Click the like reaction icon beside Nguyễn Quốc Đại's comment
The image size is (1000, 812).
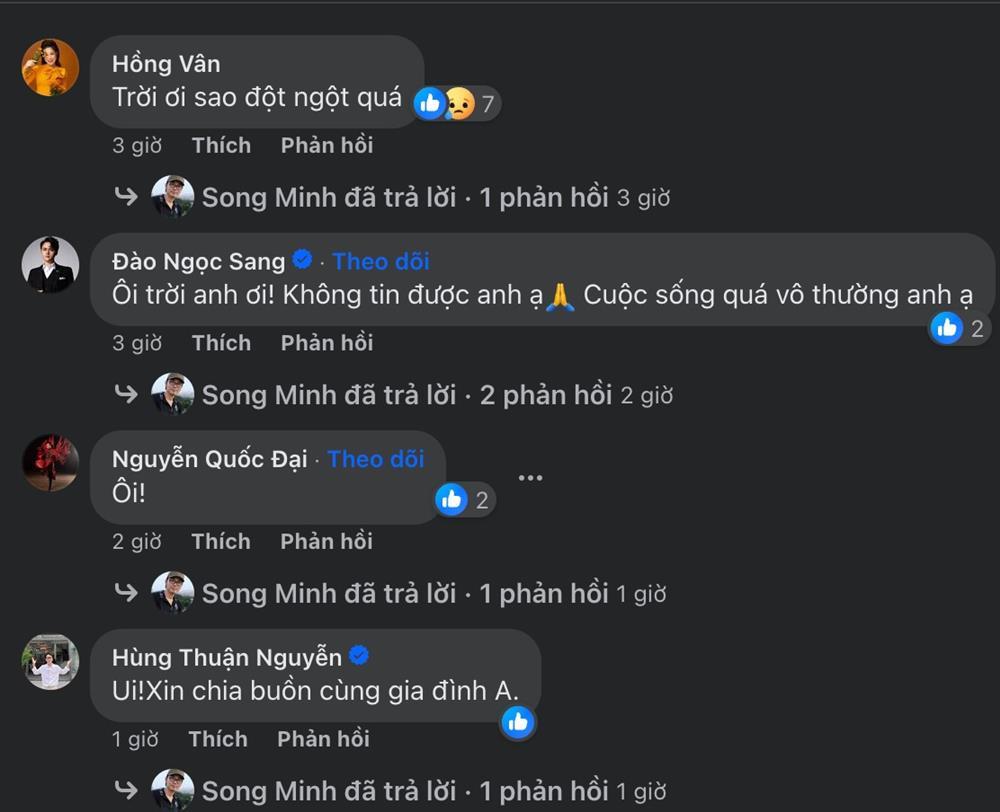[451, 499]
